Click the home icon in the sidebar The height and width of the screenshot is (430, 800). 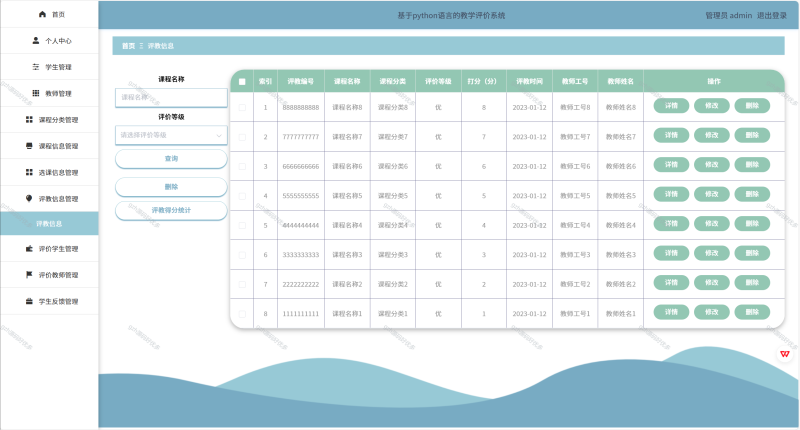[42, 14]
